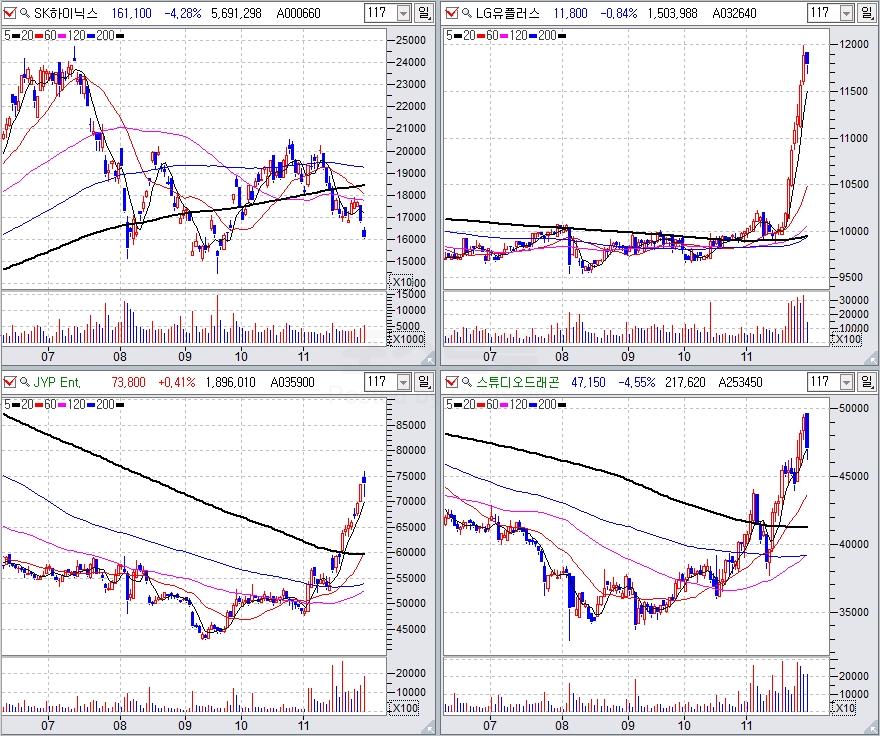Click the X1000 volume scale label on SK하이닉스
Viewport: 880px width, 736px height.
[409, 338]
